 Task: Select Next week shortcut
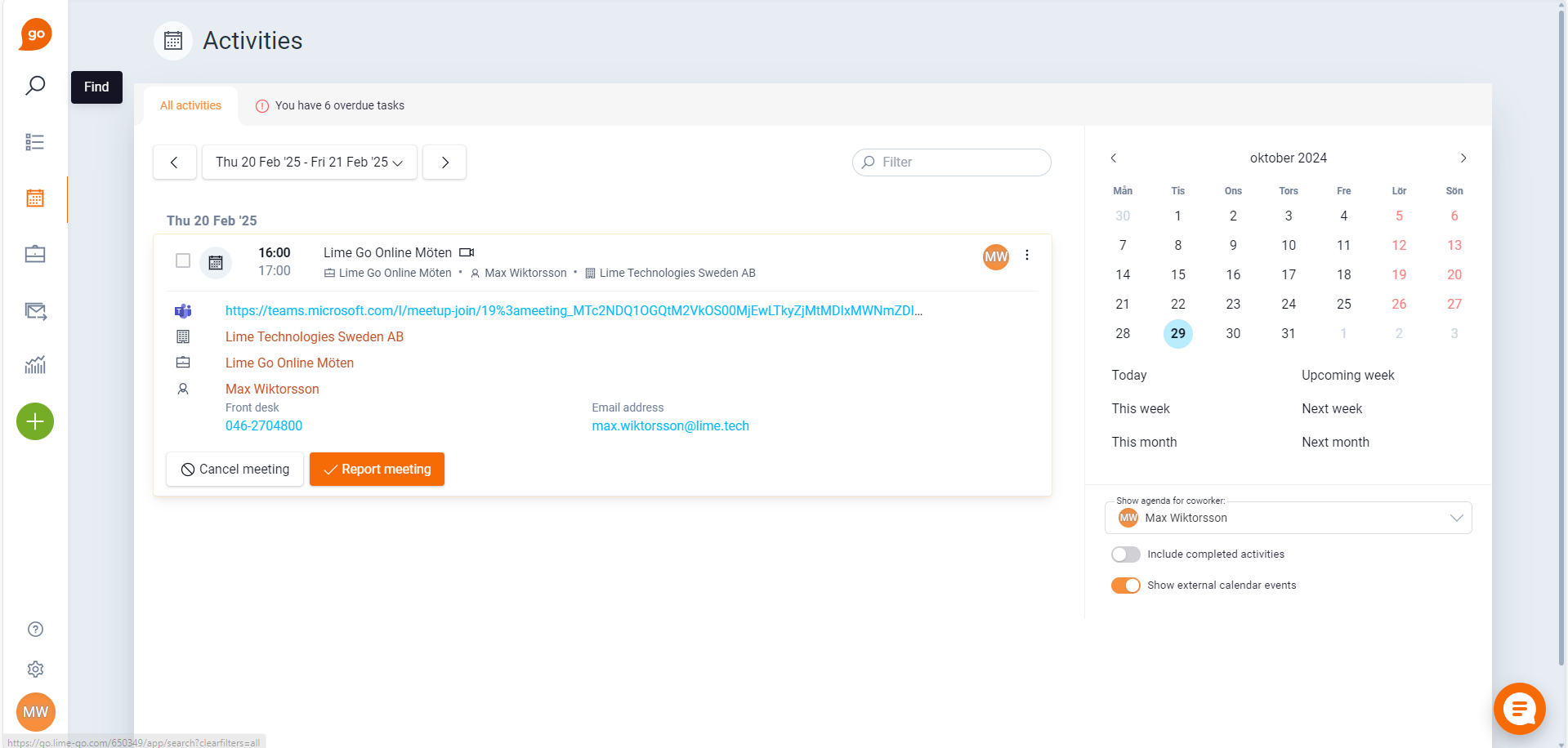1332,408
